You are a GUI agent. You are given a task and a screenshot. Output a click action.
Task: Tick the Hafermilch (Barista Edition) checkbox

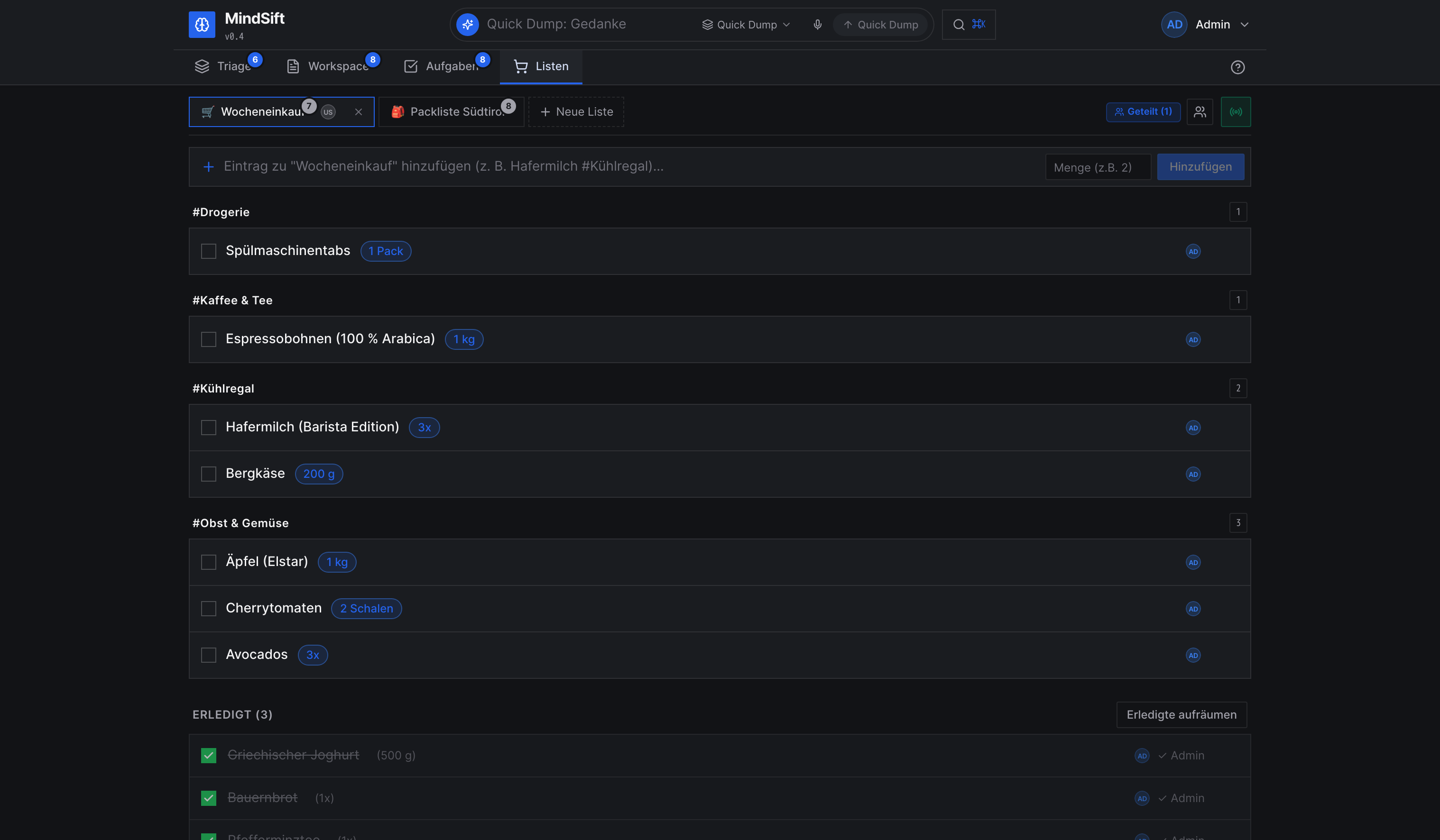point(209,428)
